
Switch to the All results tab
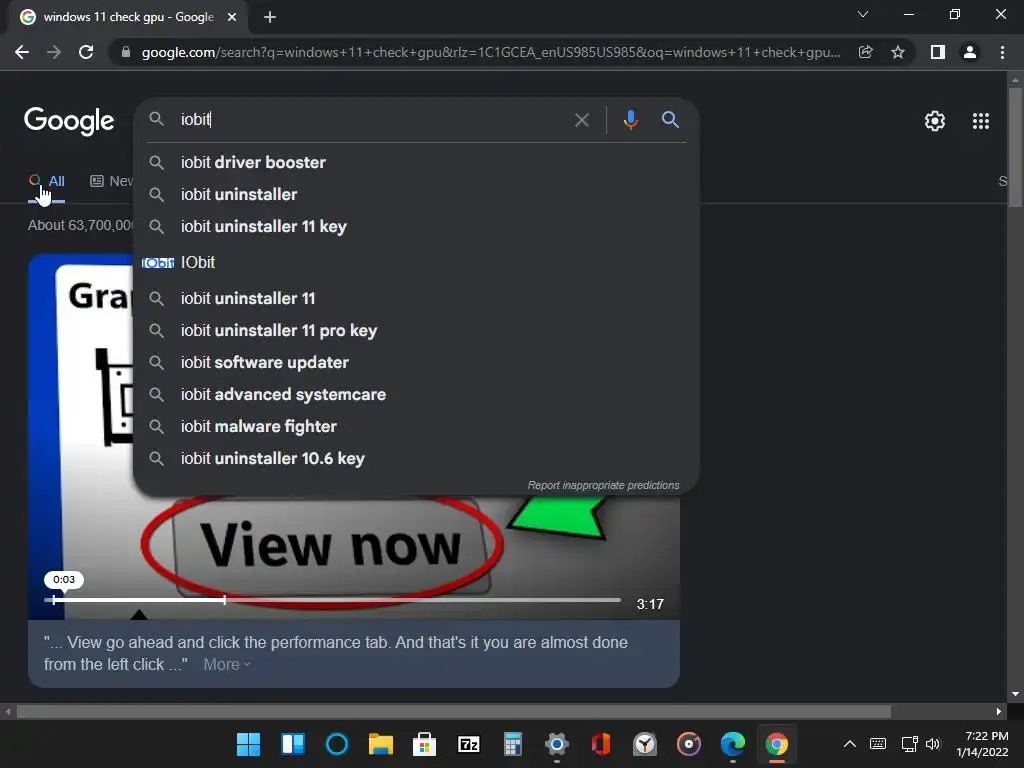[x=47, y=181]
